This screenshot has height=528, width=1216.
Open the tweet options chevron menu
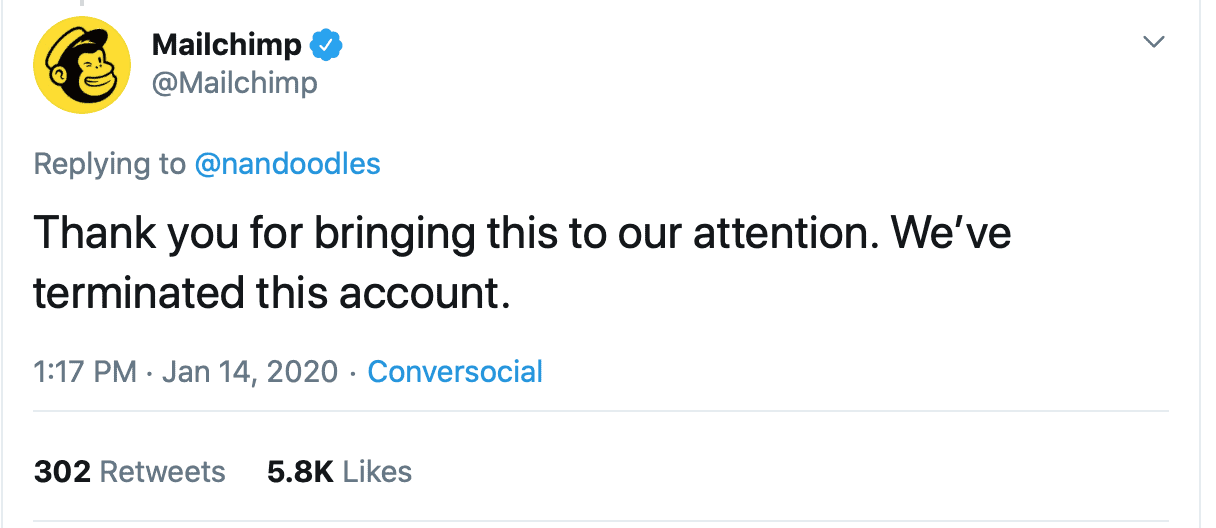[1155, 43]
